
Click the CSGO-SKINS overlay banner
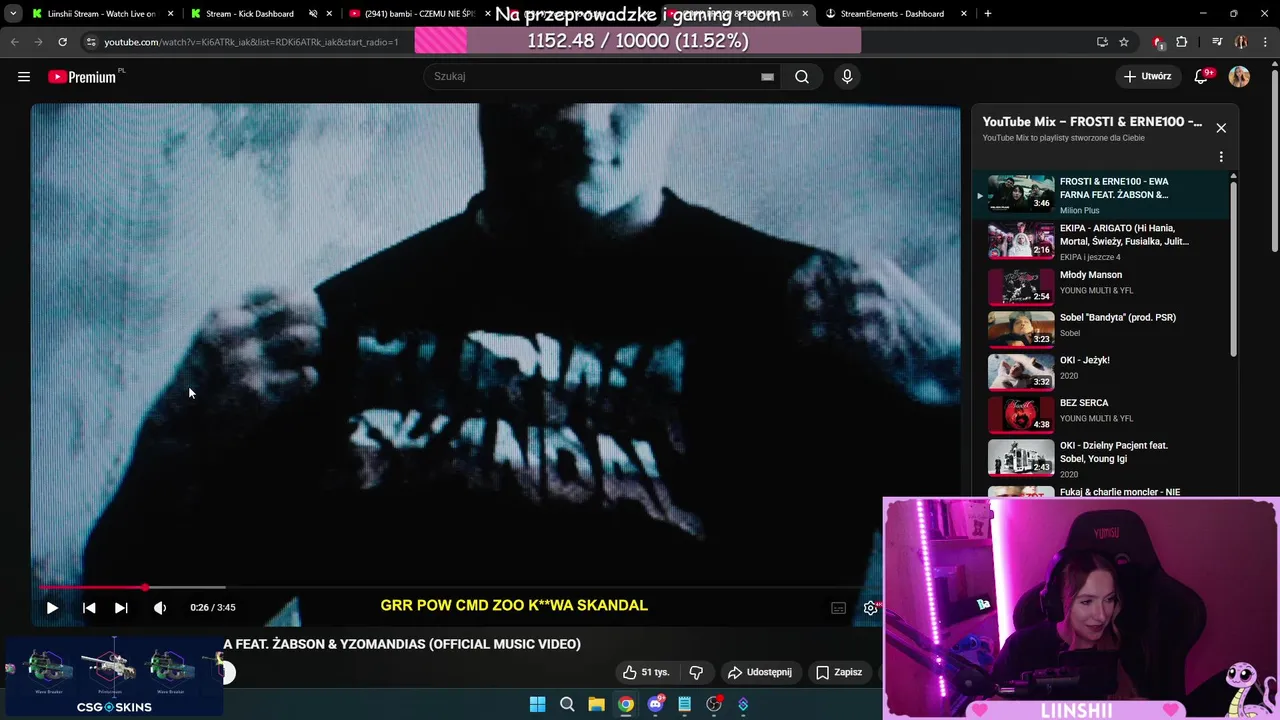pyautogui.click(x=114, y=678)
